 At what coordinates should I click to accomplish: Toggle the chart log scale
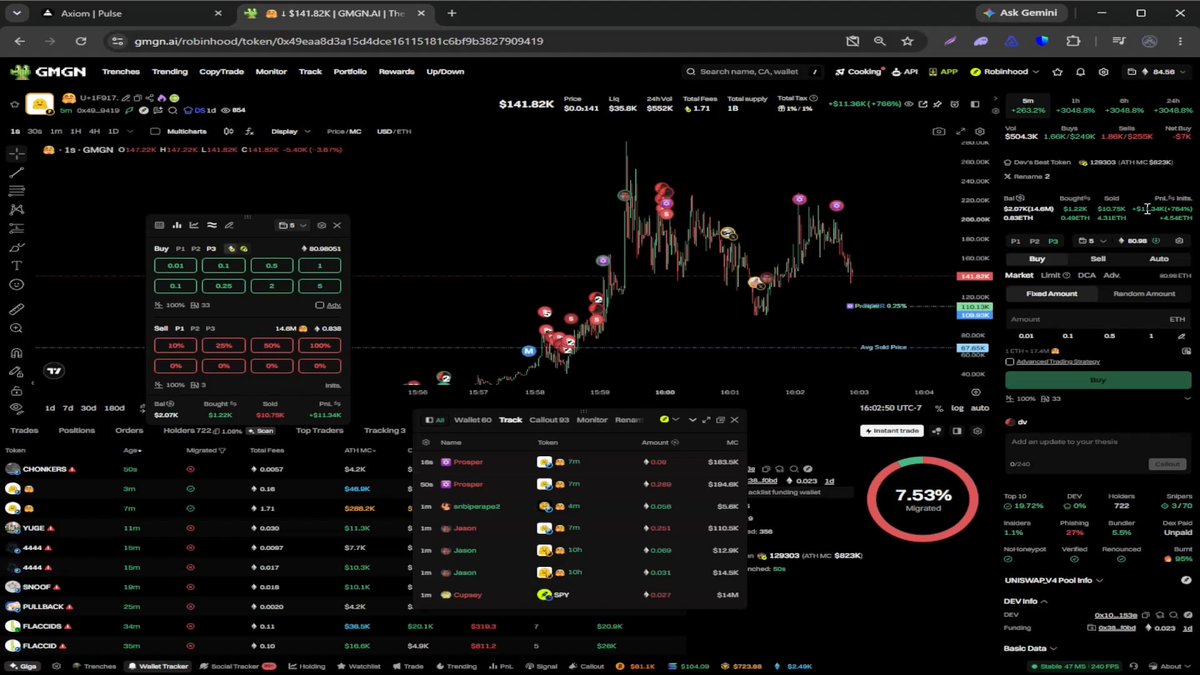(957, 408)
